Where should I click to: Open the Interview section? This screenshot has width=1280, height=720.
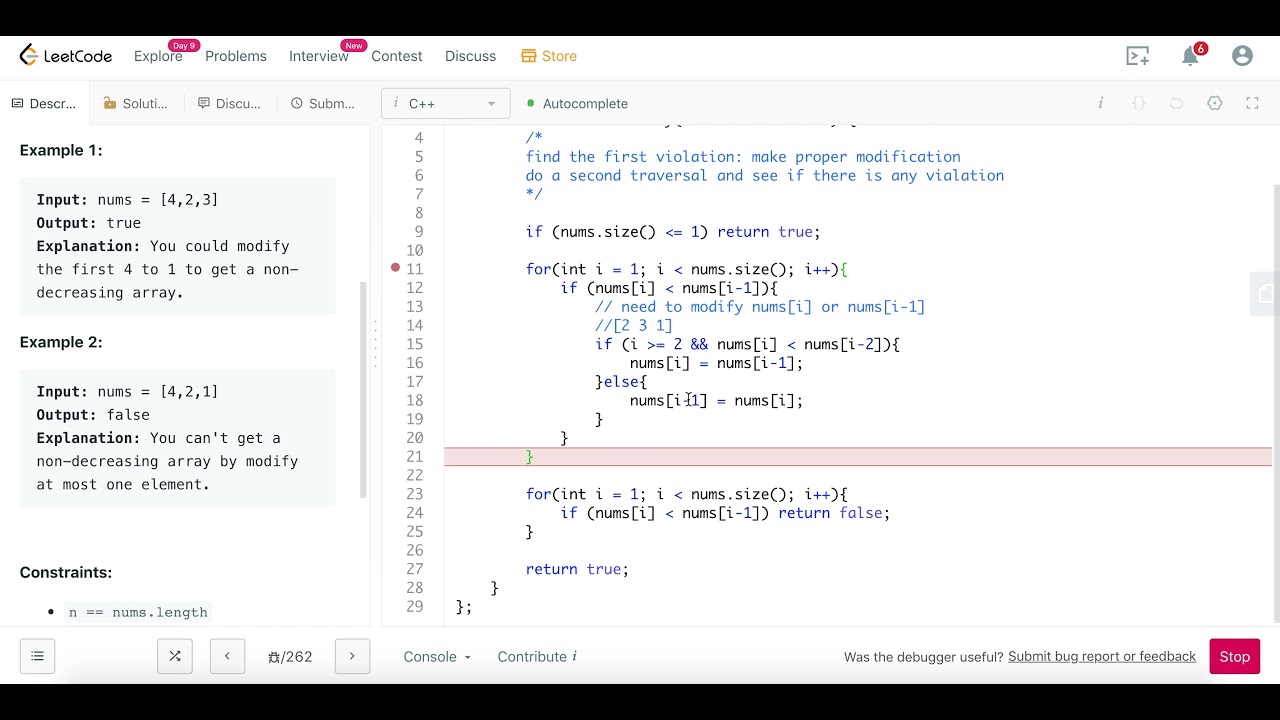coord(318,56)
